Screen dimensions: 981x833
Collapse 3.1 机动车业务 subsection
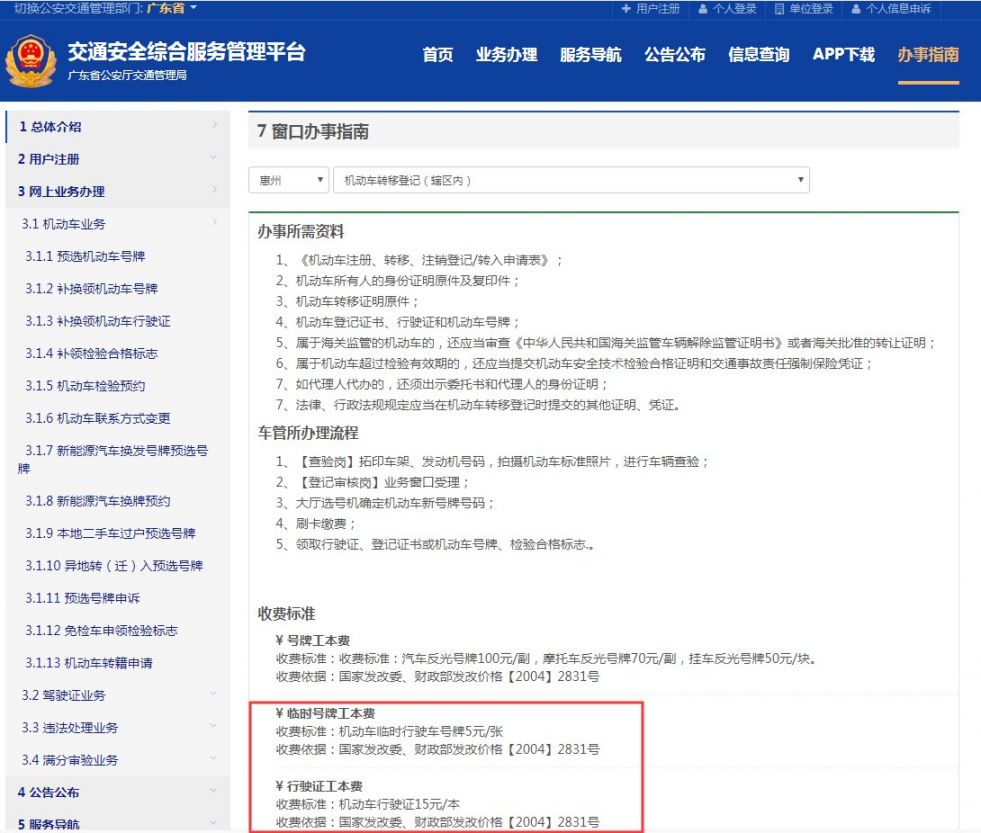coord(118,224)
